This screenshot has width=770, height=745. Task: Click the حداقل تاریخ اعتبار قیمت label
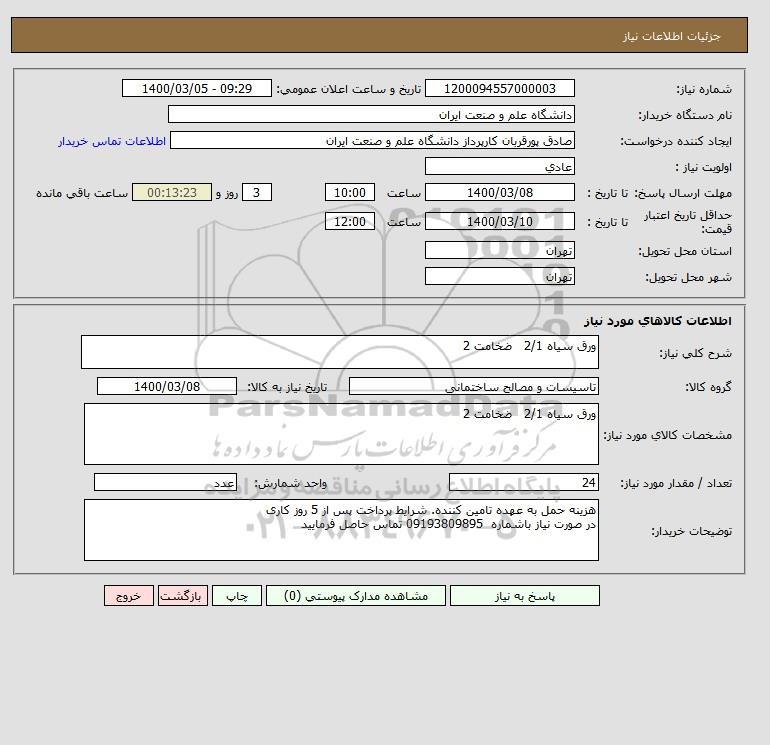tap(688, 221)
